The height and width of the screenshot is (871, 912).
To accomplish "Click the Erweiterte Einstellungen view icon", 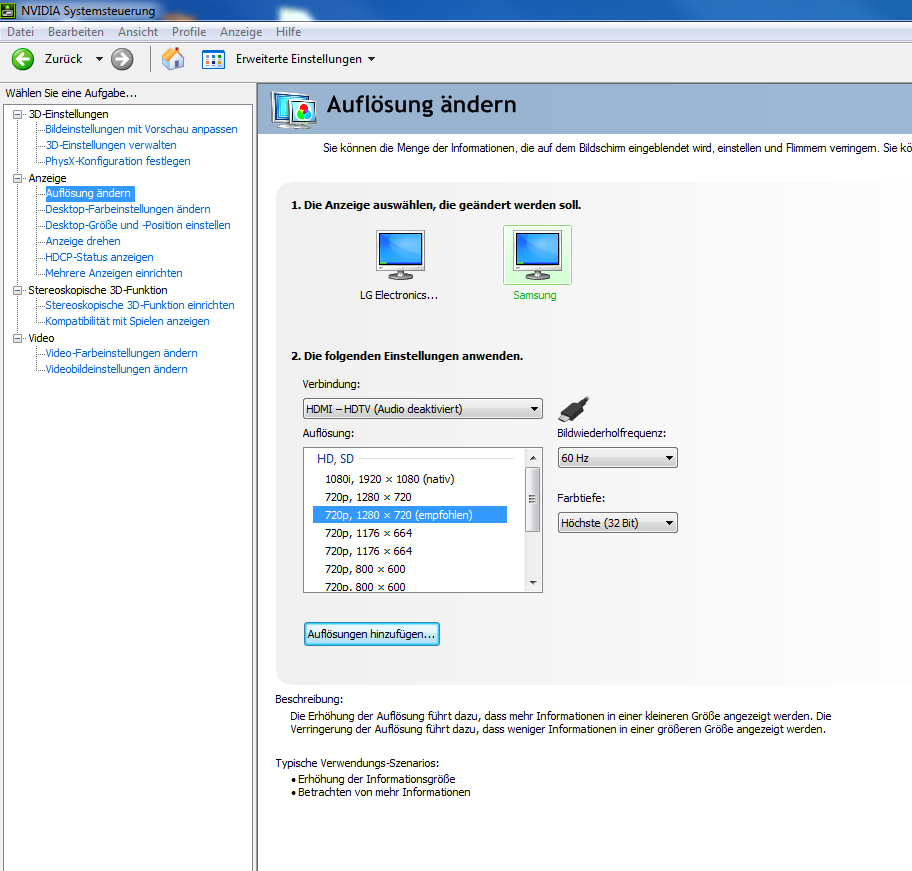I will pyautogui.click(x=213, y=59).
